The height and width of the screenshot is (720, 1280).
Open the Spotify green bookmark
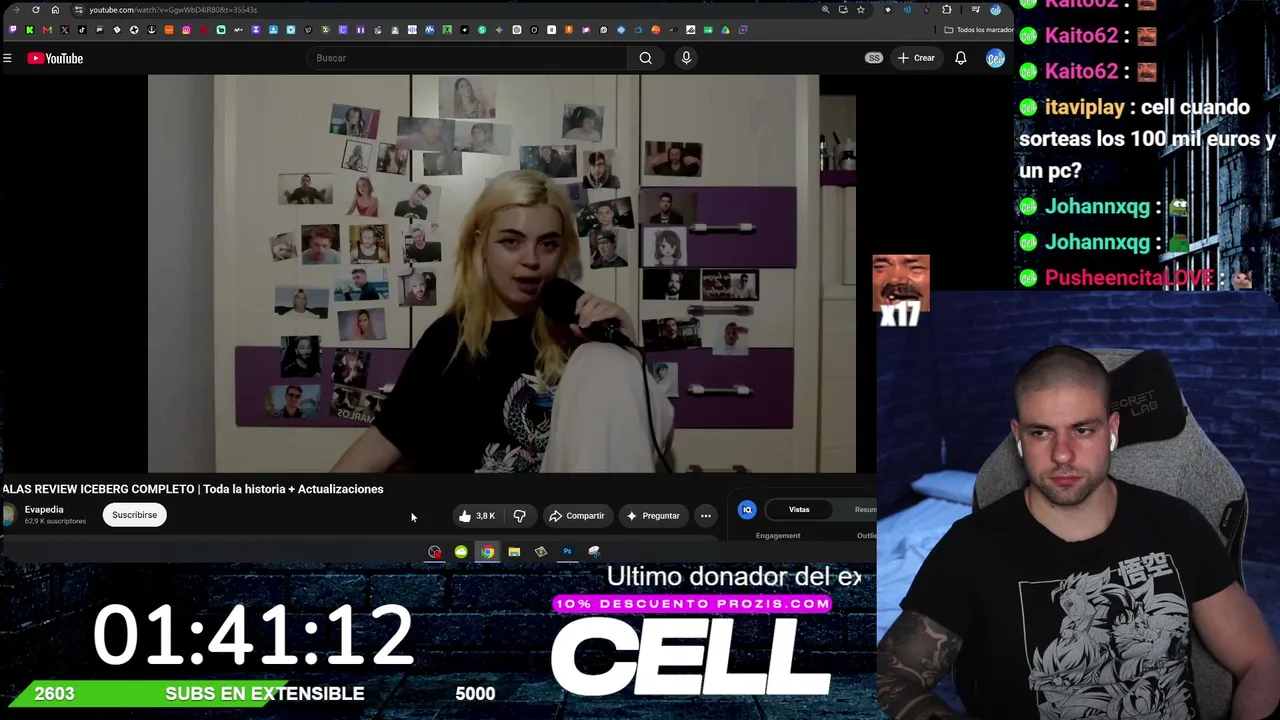click(x=481, y=30)
